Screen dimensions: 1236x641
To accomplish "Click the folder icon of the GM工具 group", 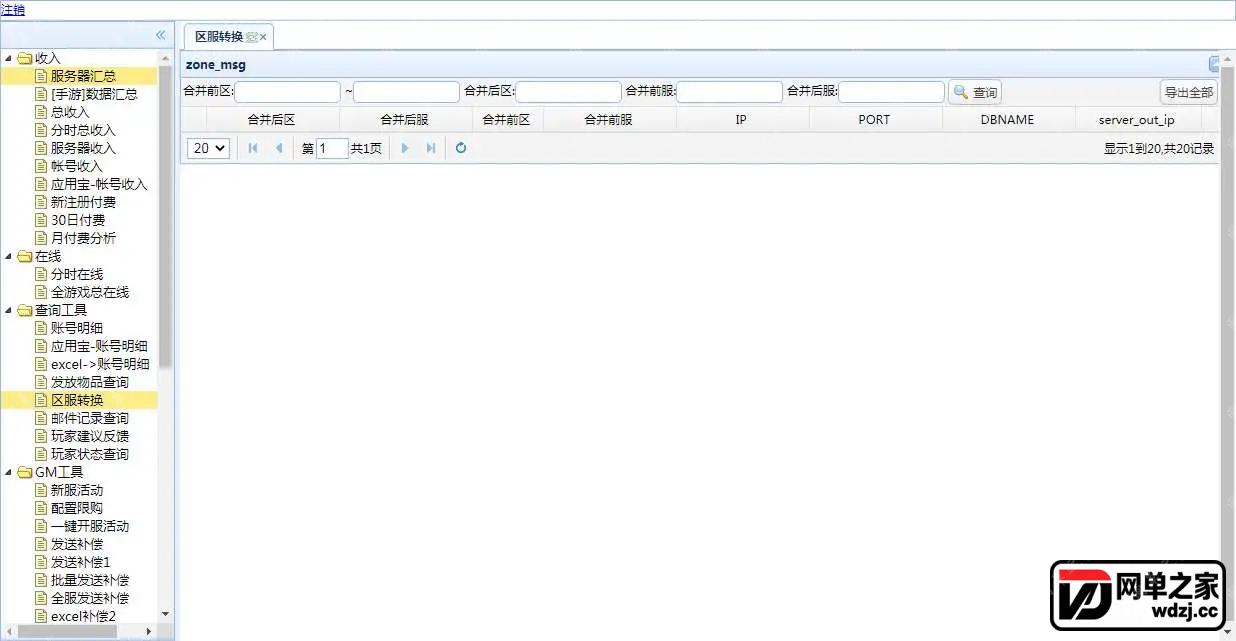I will [x=25, y=472].
